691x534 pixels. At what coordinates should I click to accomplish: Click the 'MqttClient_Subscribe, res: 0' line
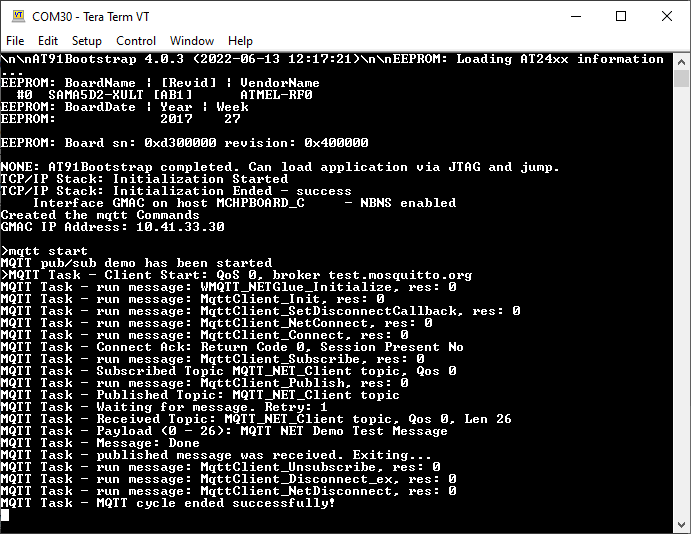(x=213, y=359)
